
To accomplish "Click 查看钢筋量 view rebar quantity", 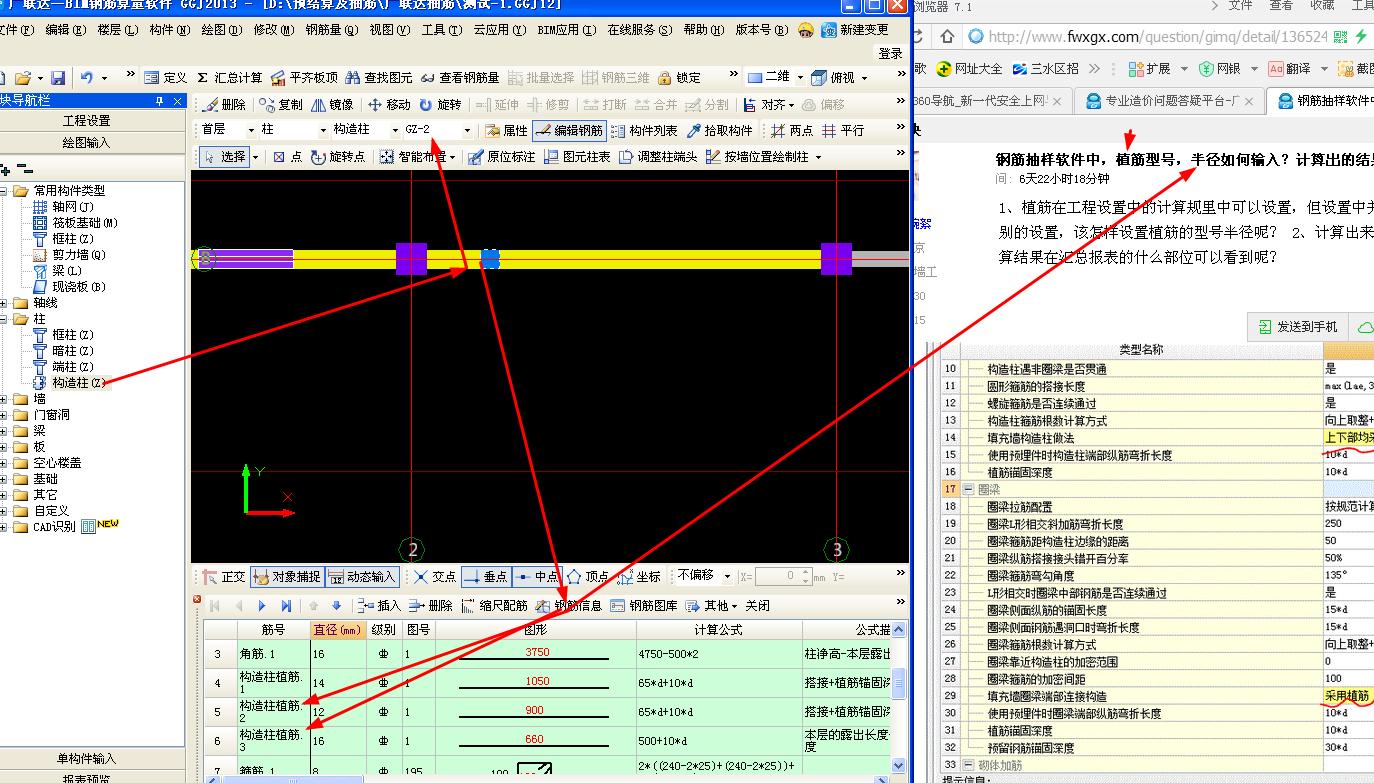I will (460, 77).
